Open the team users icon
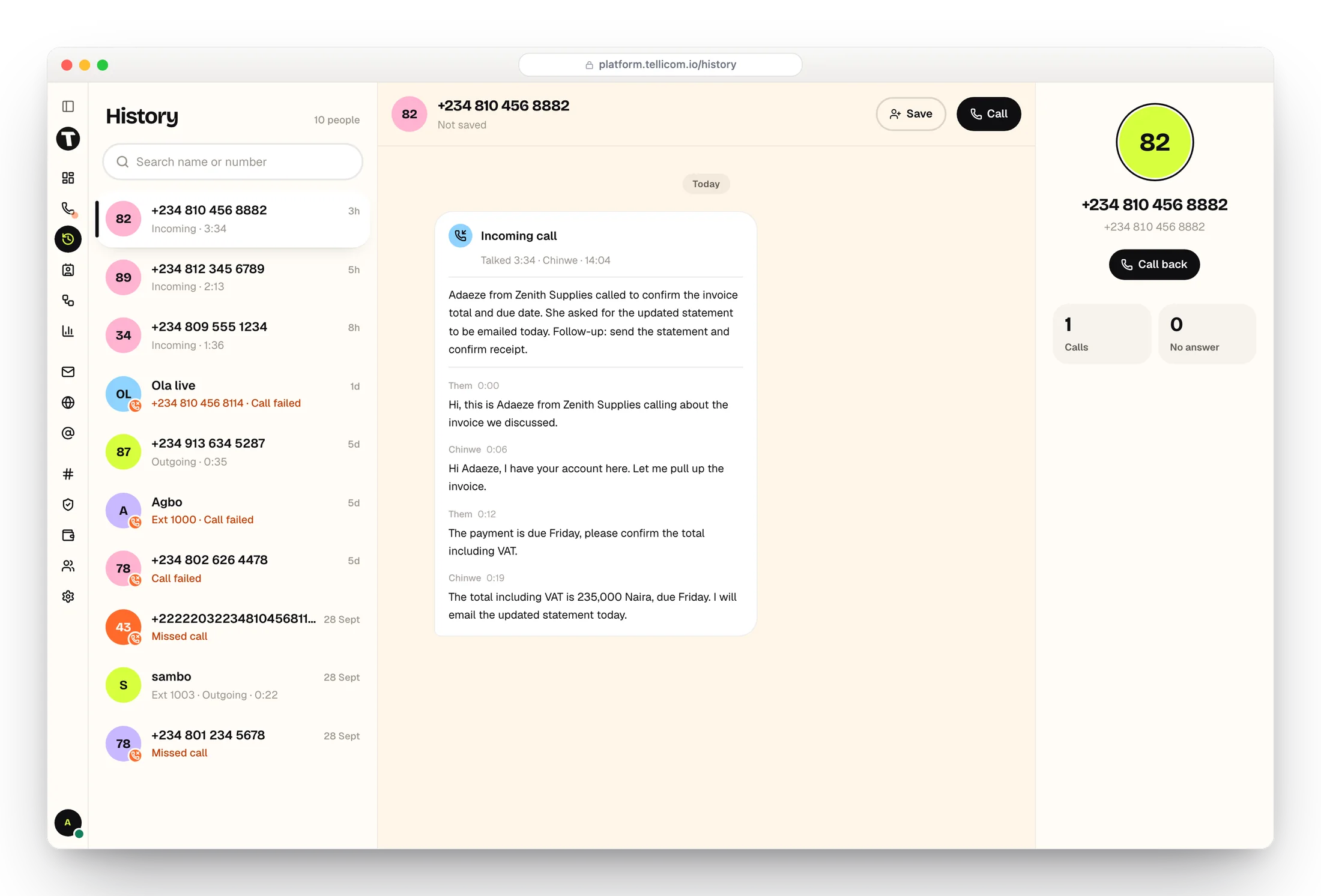The height and width of the screenshot is (896, 1321). click(68, 566)
